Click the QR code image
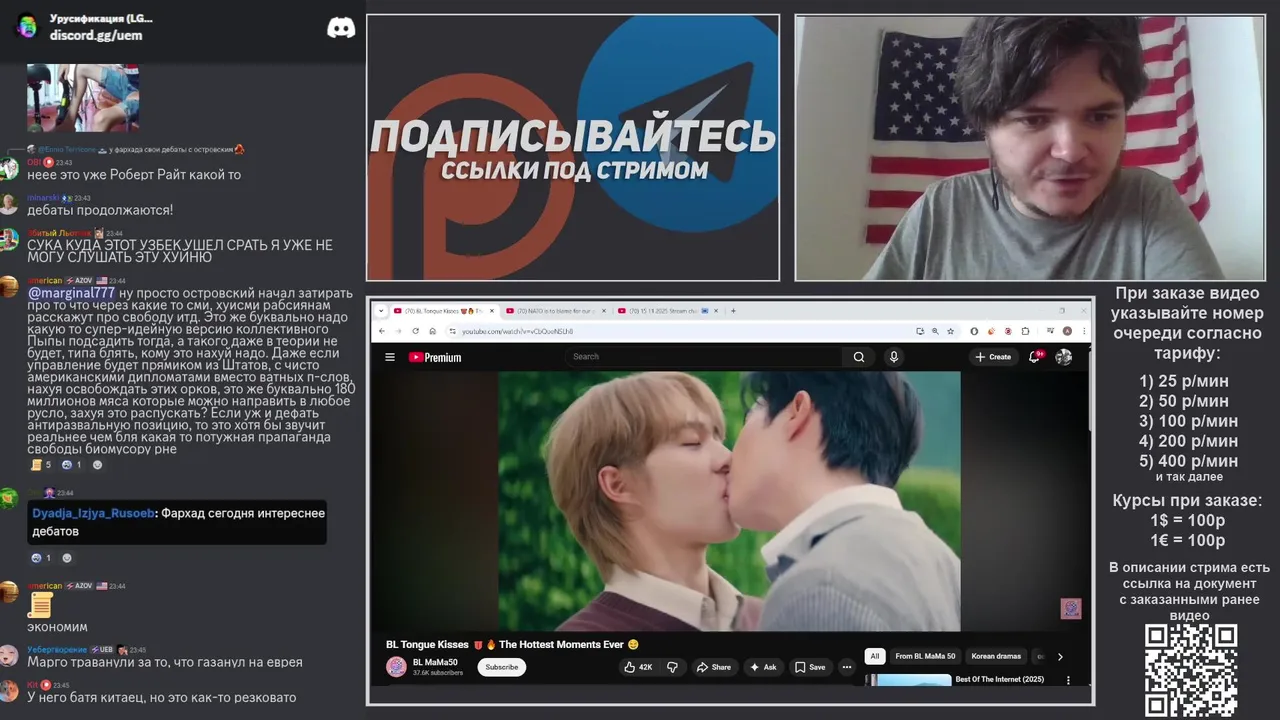The width and height of the screenshot is (1280, 720). click(1191, 669)
